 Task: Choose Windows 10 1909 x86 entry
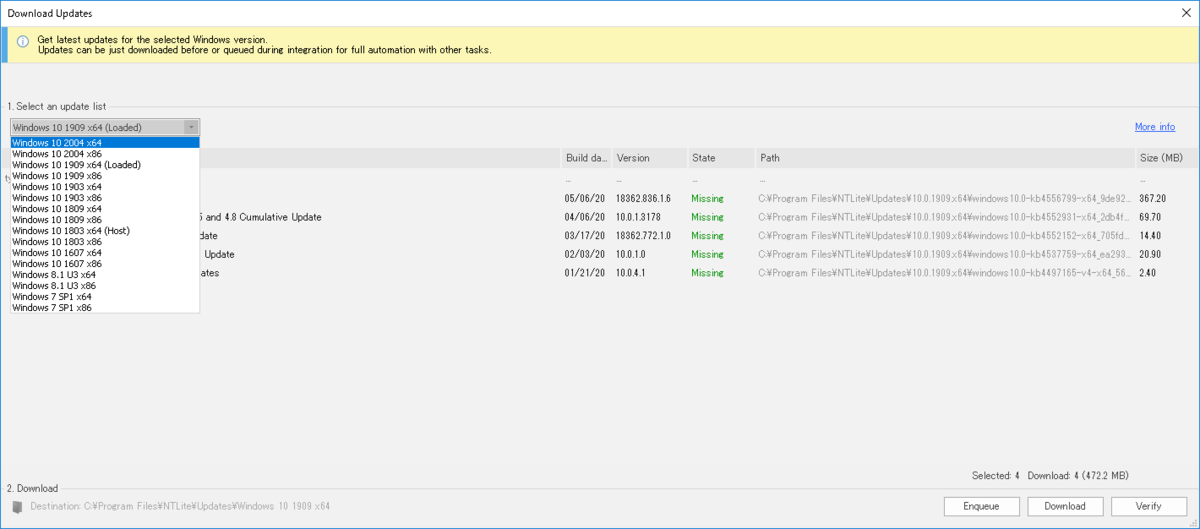coord(105,176)
